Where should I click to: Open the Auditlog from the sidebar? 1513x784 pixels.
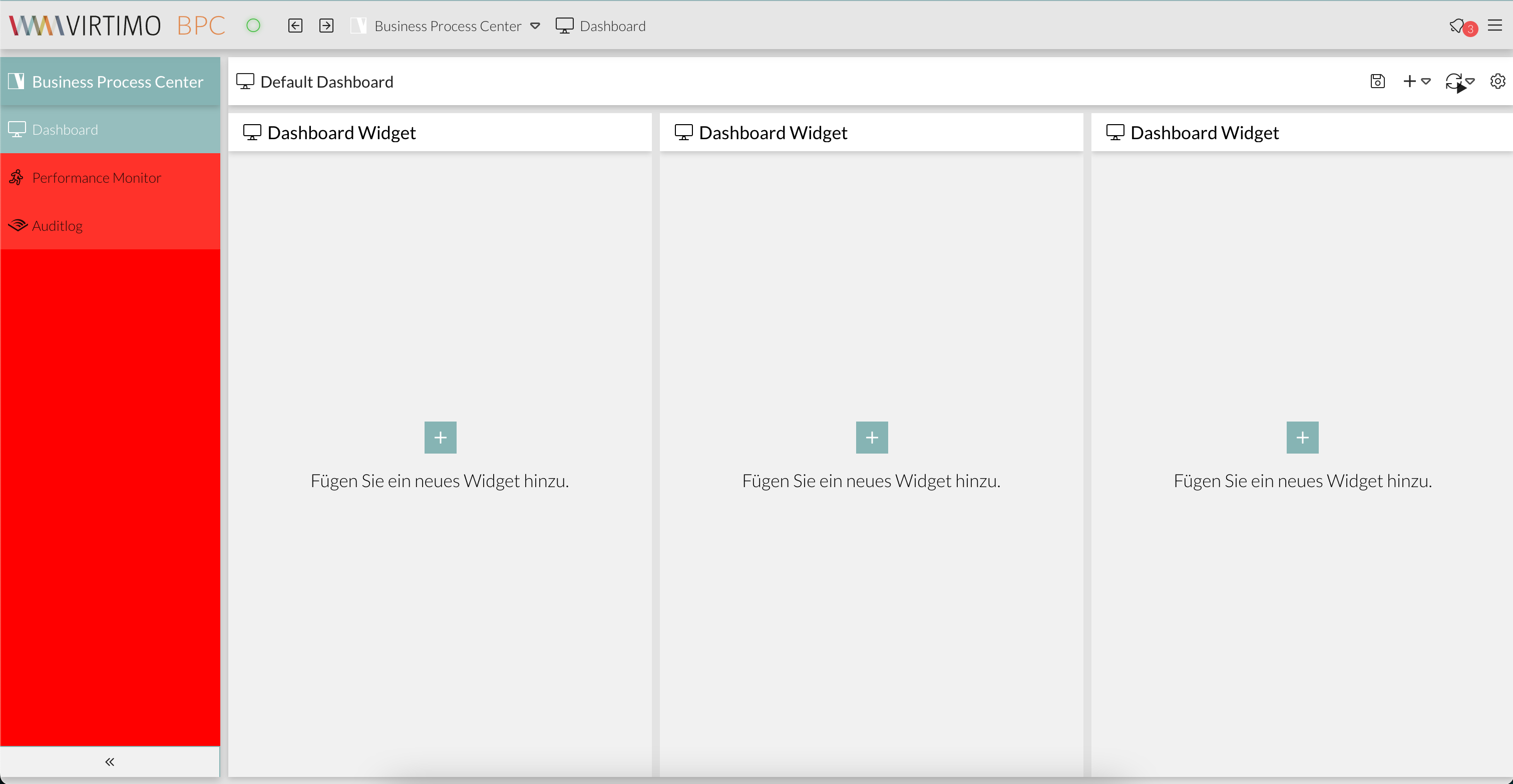57,225
